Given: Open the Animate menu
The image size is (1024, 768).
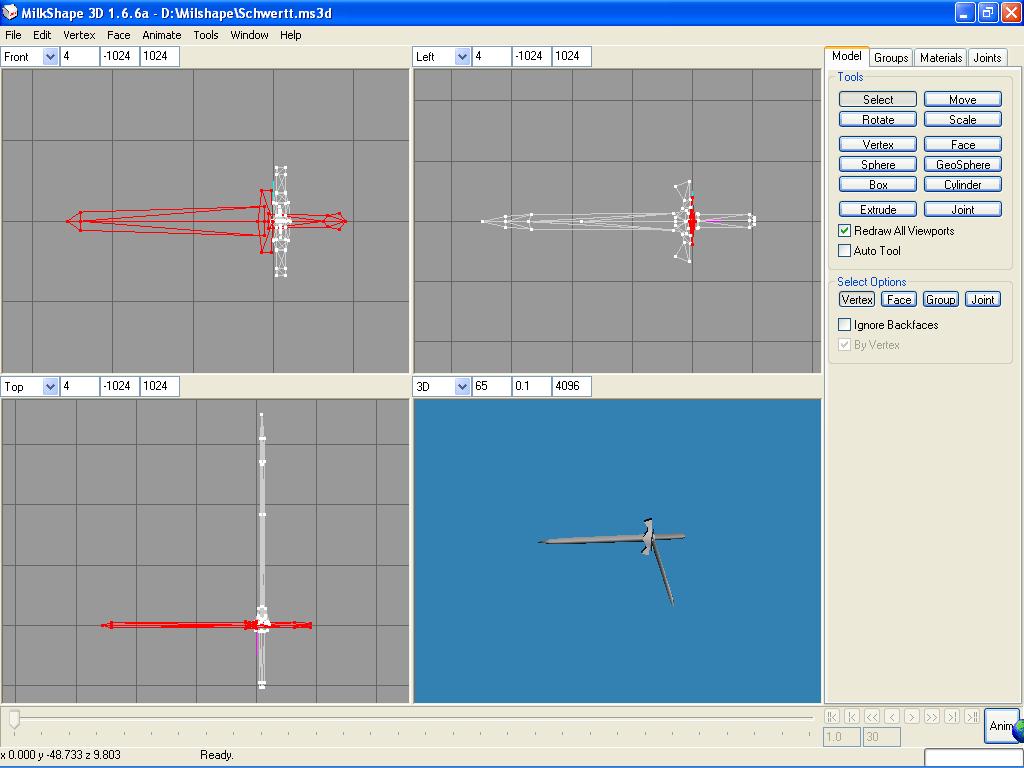Looking at the screenshot, I should [x=161, y=35].
